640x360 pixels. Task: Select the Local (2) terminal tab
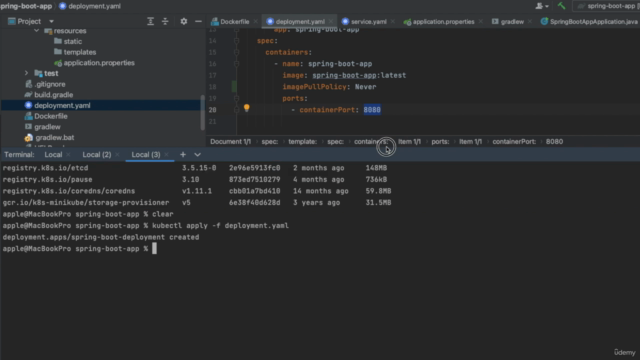97,154
